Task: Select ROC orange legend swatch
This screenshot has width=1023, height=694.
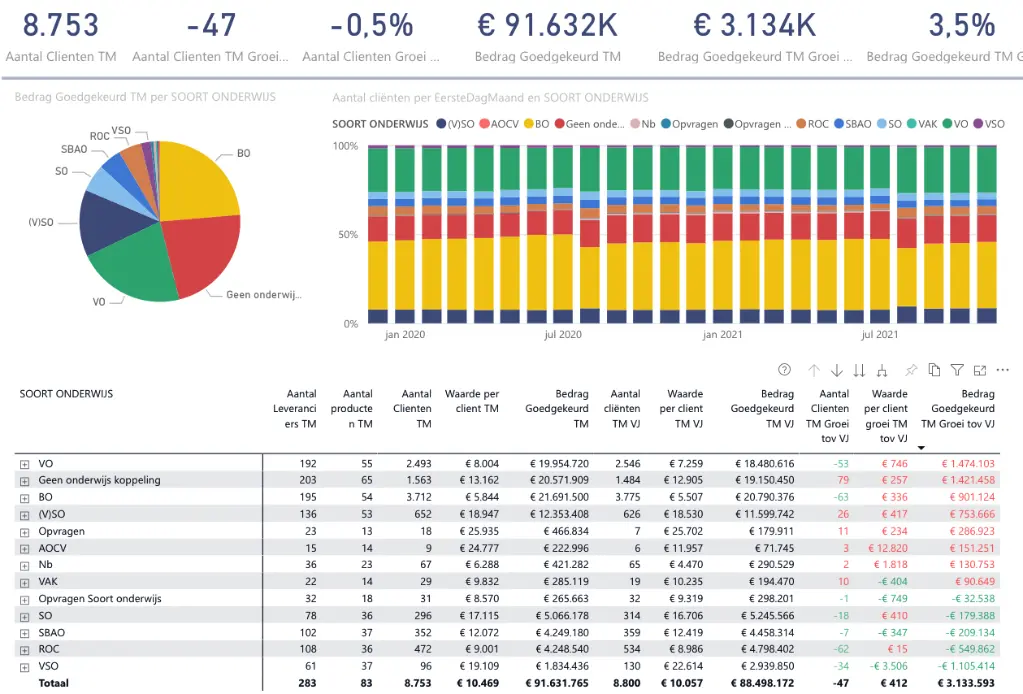Action: tap(801, 124)
